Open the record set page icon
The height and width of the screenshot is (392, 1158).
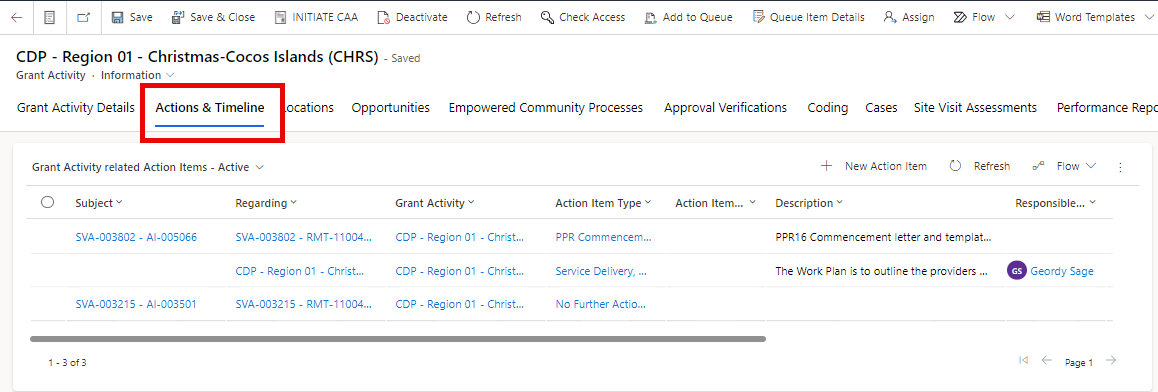(x=49, y=17)
